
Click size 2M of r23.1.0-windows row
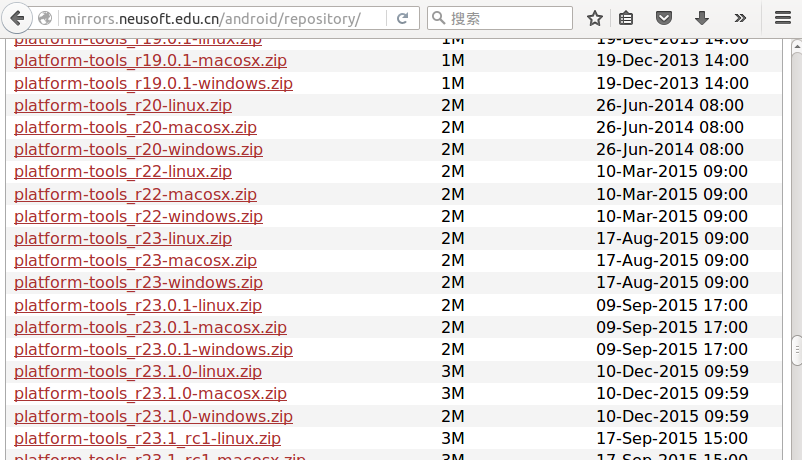(453, 416)
